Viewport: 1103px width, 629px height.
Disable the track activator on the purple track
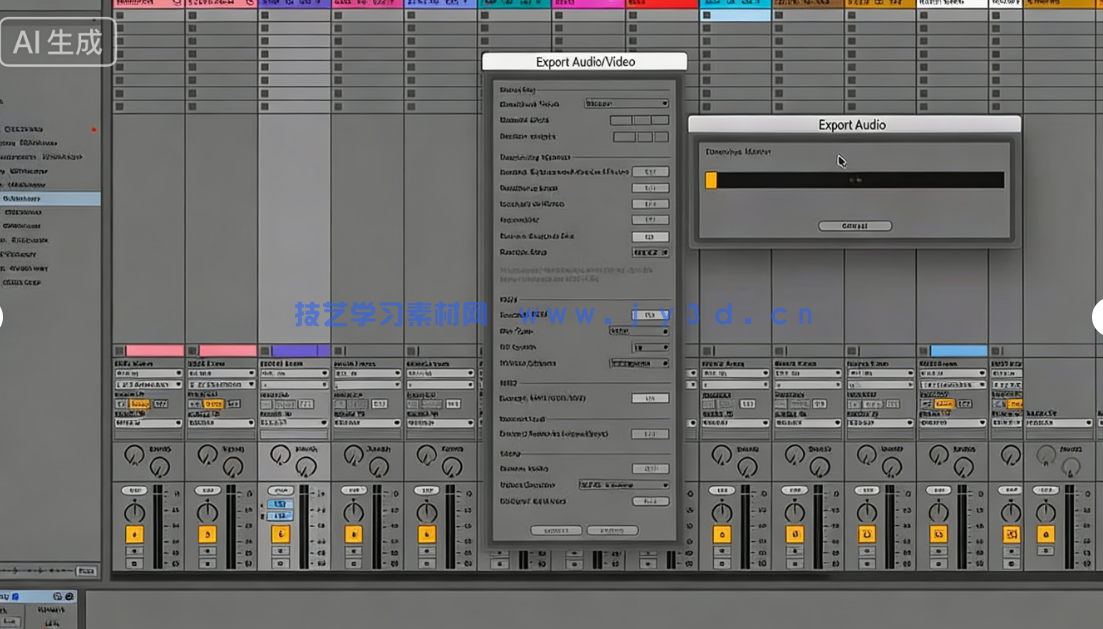click(280, 534)
